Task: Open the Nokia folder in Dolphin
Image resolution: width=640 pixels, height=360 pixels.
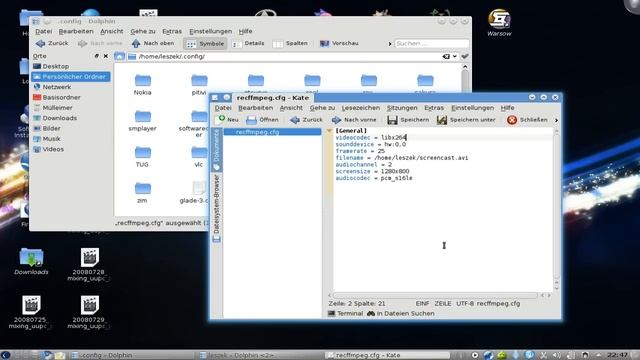Action: click(x=142, y=84)
